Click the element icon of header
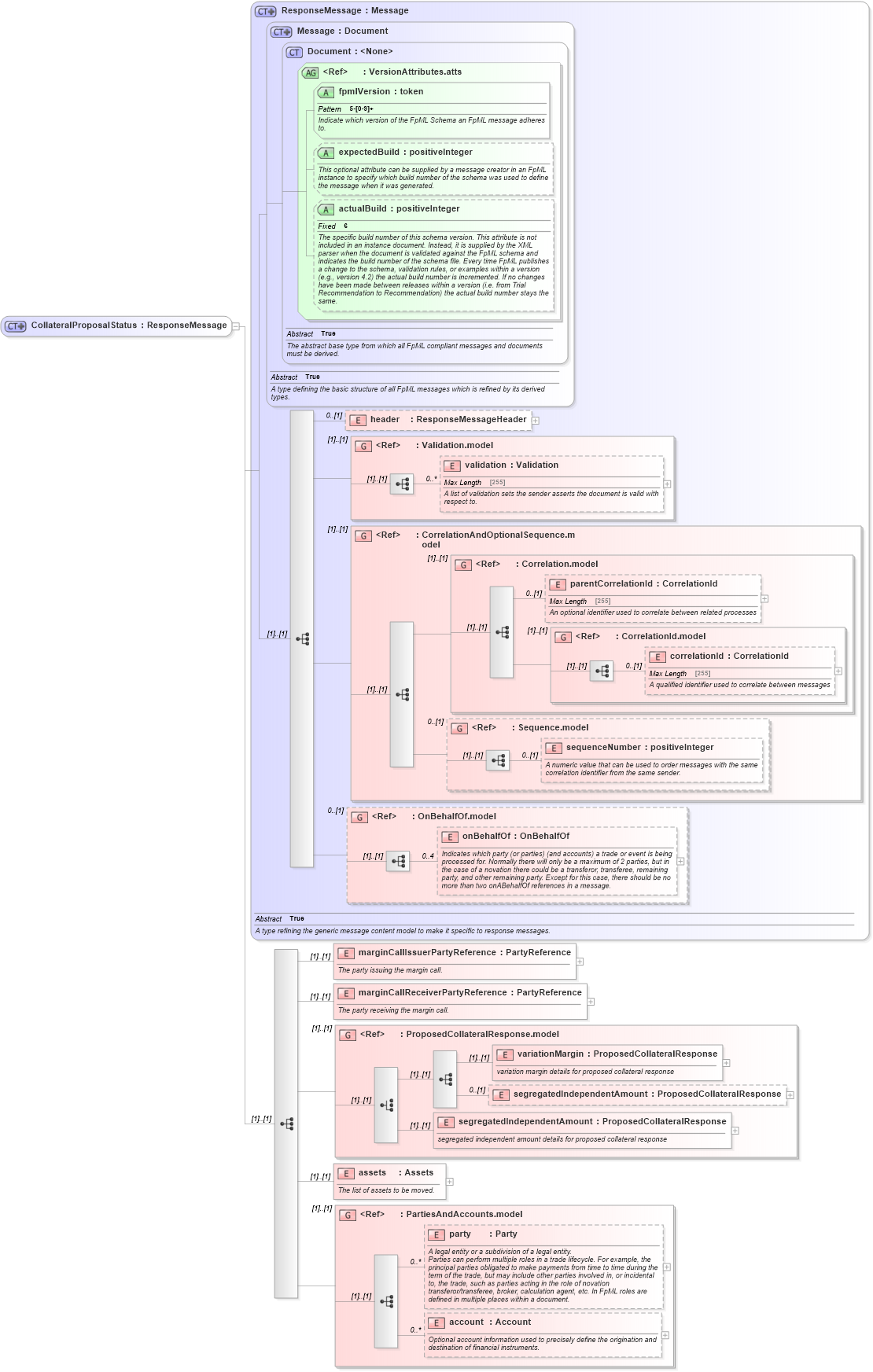The image size is (873, 1372). click(x=358, y=420)
